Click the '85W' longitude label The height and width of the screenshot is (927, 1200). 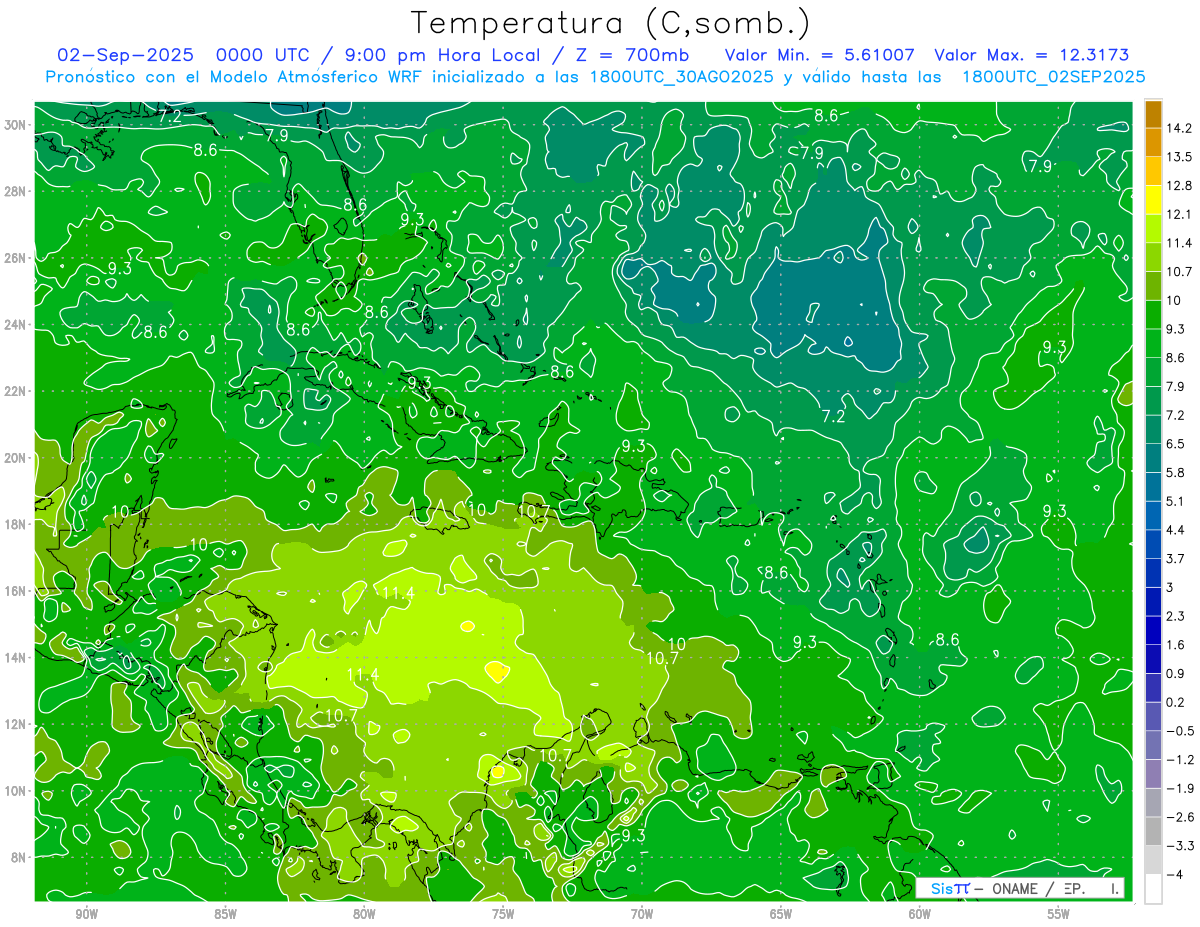225,914
